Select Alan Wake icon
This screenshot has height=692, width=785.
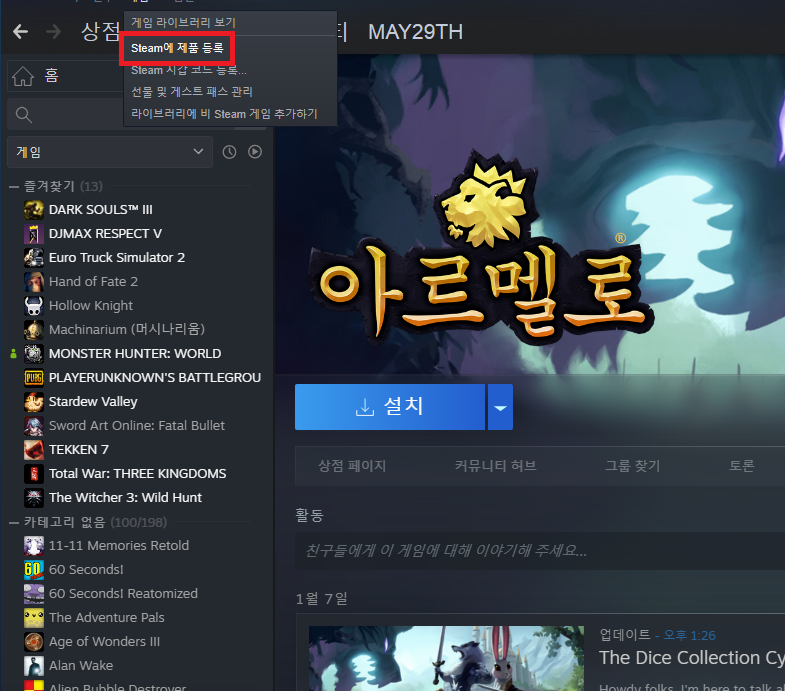(x=34, y=666)
